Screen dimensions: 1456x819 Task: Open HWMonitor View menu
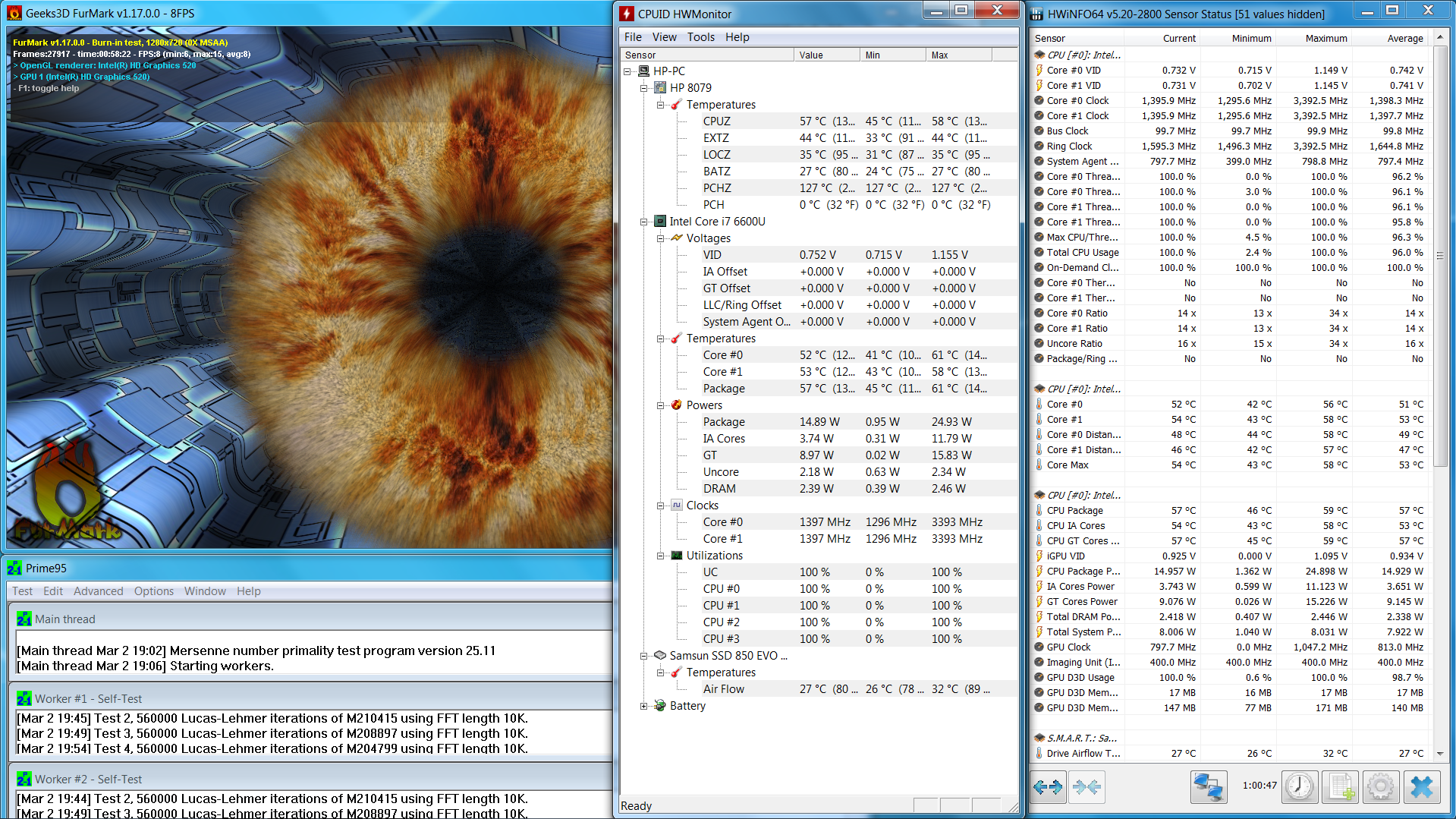tap(664, 37)
